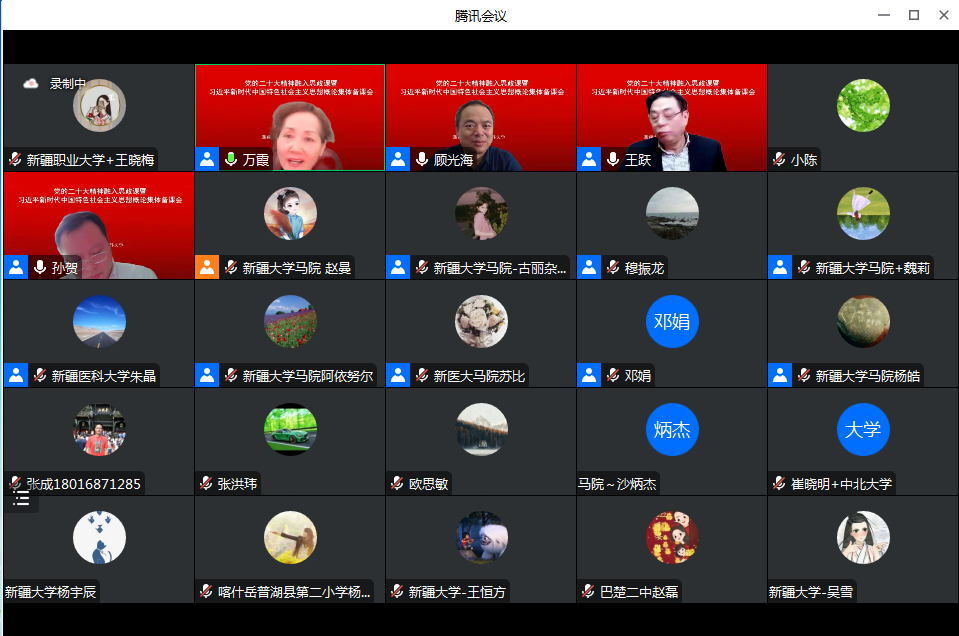Open the list menu icon at left edge

click(x=21, y=498)
